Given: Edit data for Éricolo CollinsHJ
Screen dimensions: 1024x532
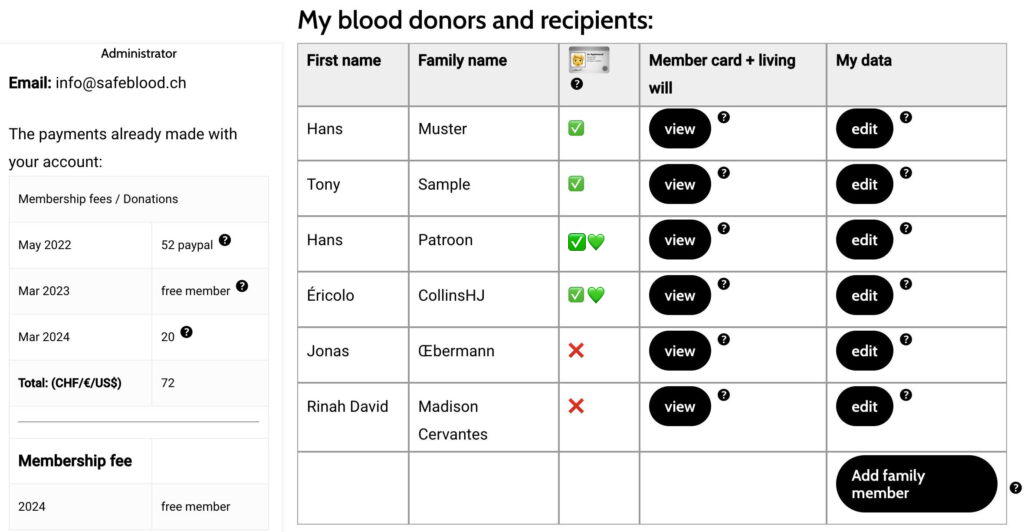Looking at the screenshot, I should (x=864, y=296).
